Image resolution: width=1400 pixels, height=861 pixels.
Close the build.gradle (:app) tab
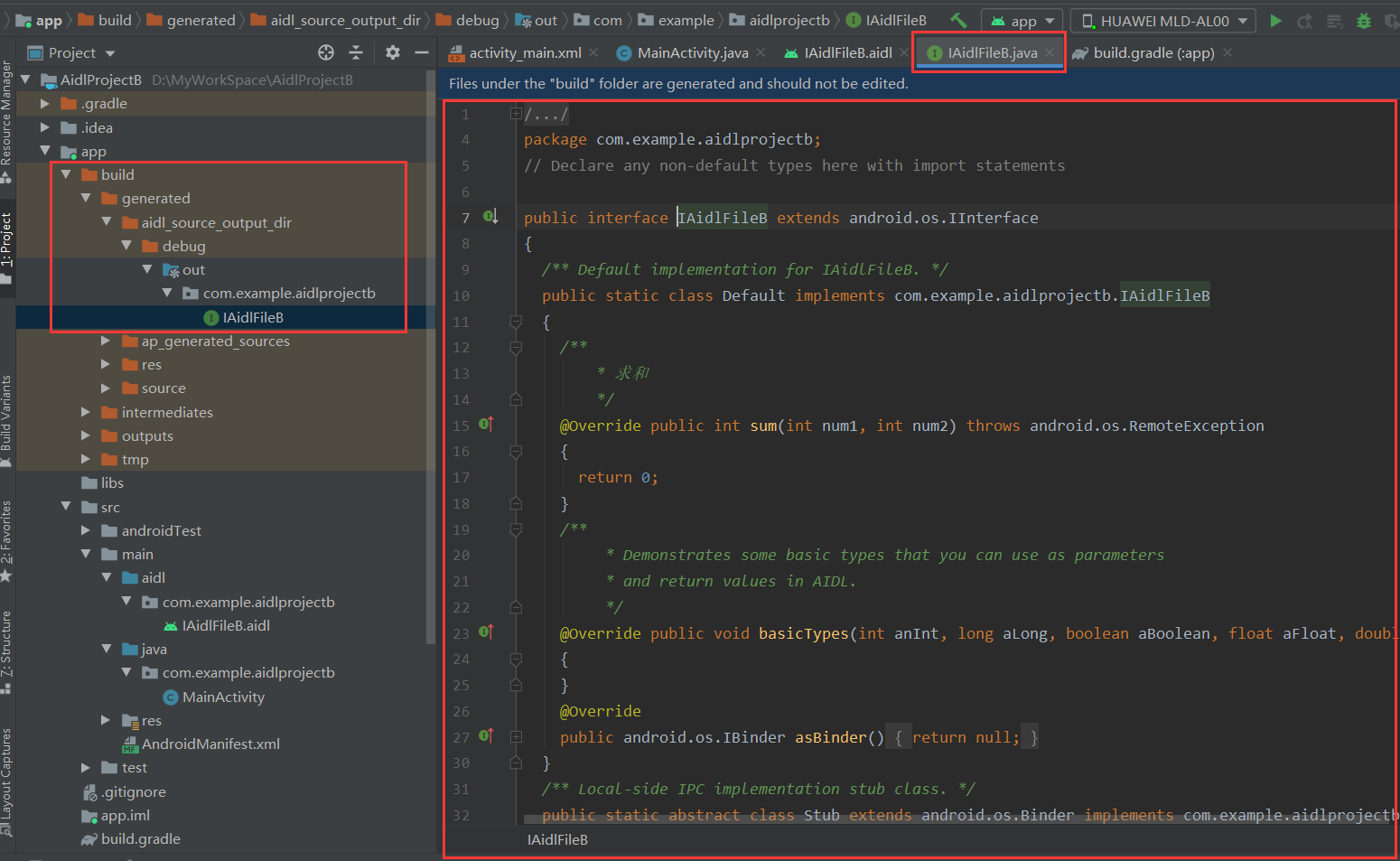[x=1227, y=52]
